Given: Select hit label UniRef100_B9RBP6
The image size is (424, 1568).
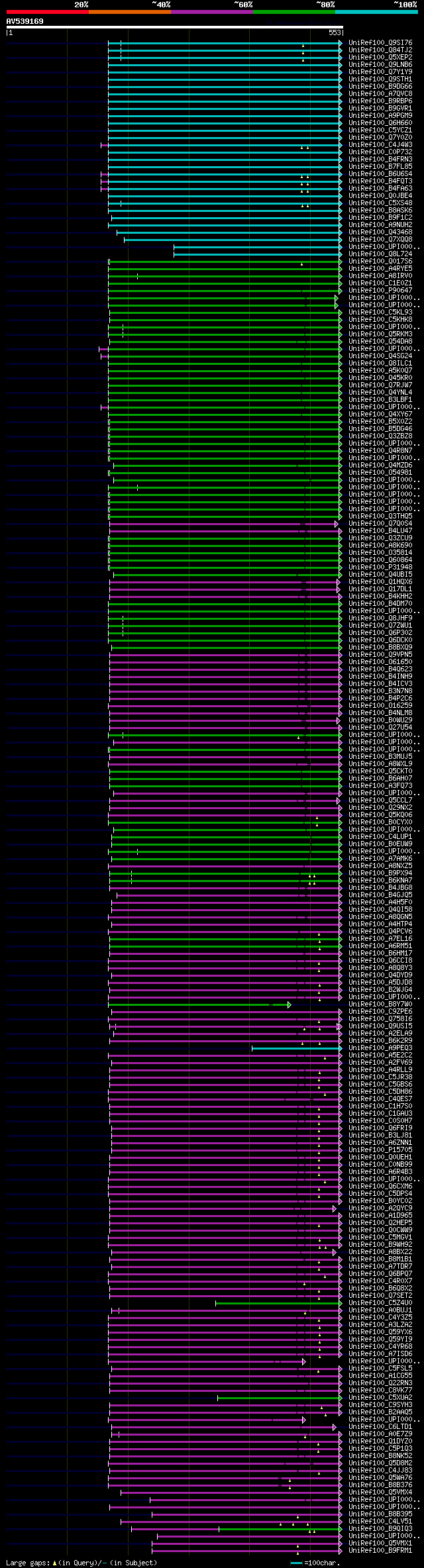Looking at the screenshot, I should point(380,101).
